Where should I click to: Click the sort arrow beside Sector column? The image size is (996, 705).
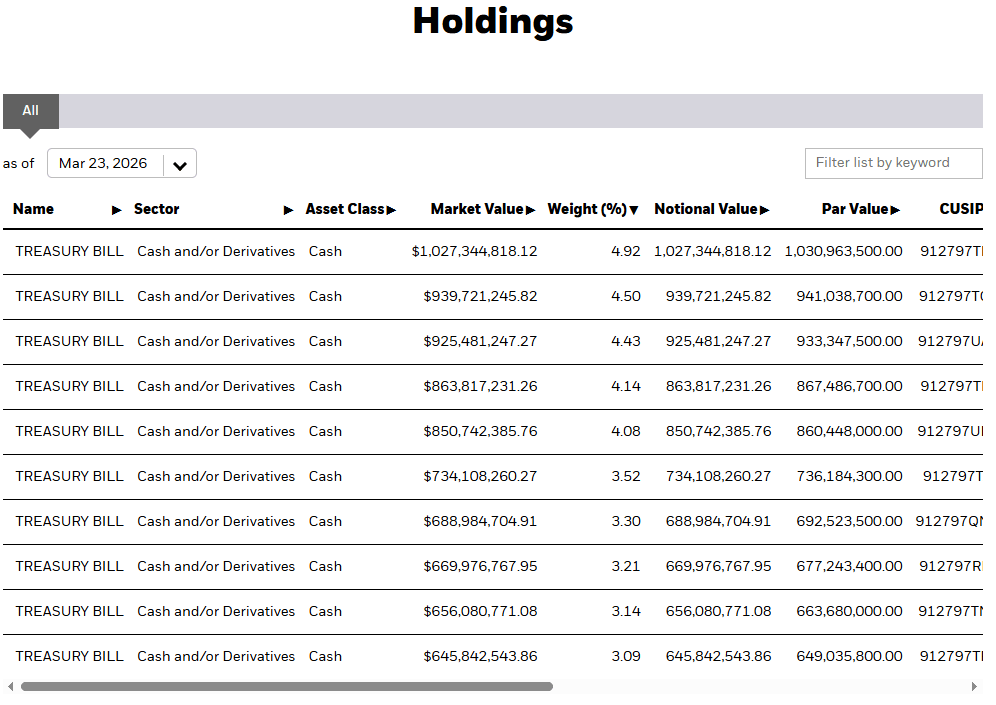click(x=289, y=210)
